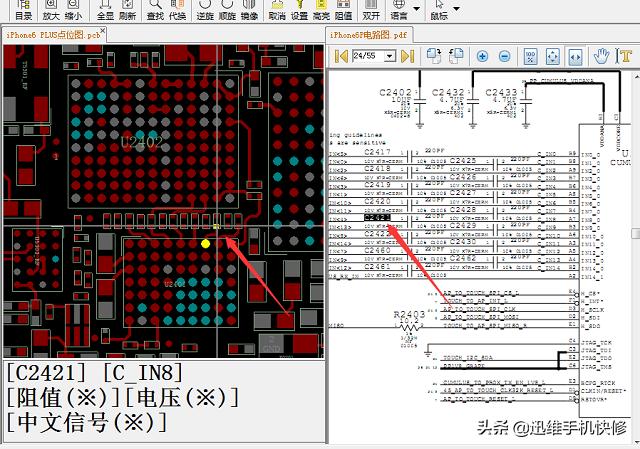Open the 语言 language dropdown
The width and height of the screenshot is (640, 449).
(403, 10)
